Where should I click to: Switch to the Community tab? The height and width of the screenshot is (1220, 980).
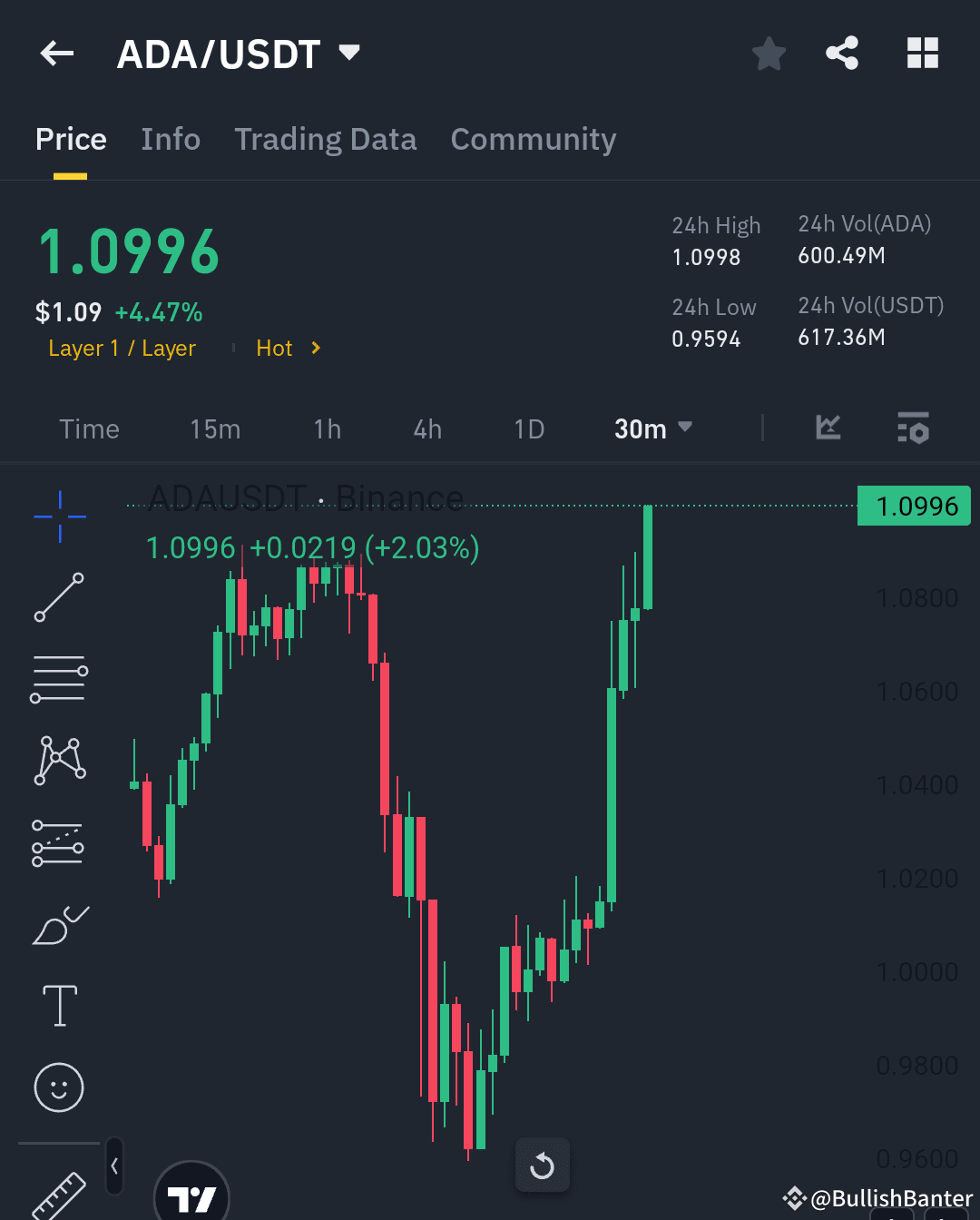(x=534, y=139)
